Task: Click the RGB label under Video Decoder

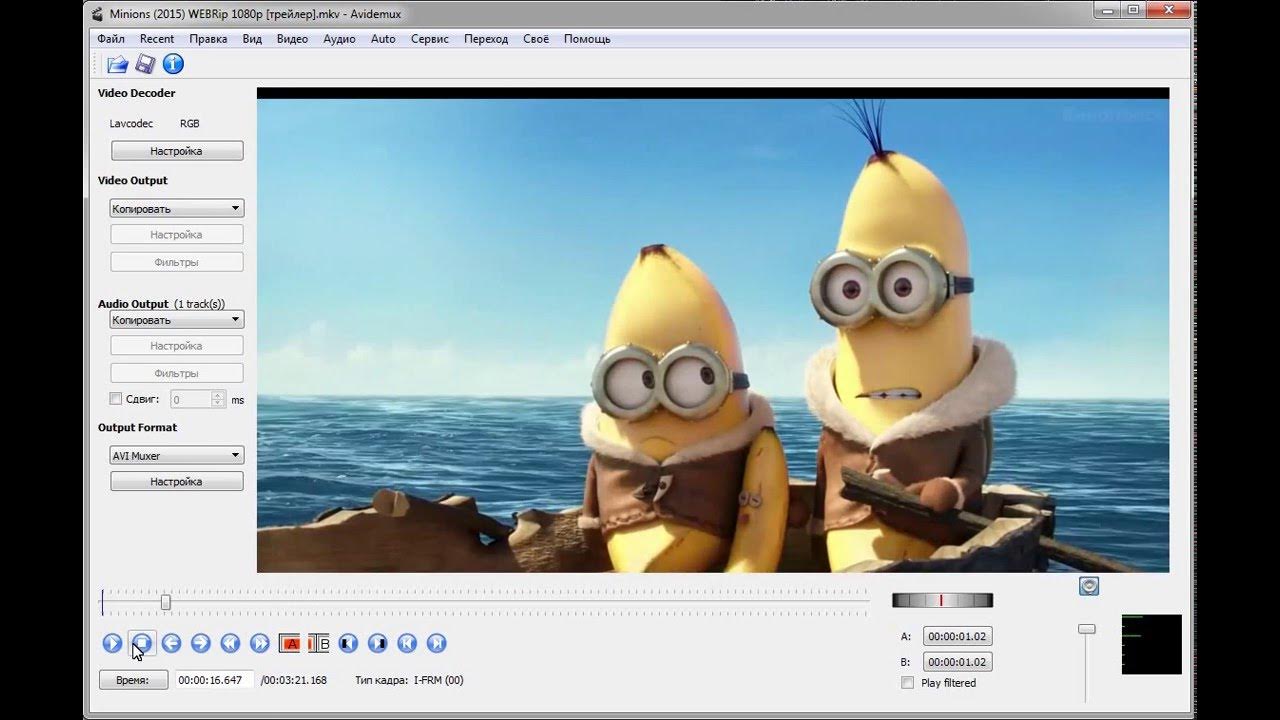Action: (x=190, y=123)
